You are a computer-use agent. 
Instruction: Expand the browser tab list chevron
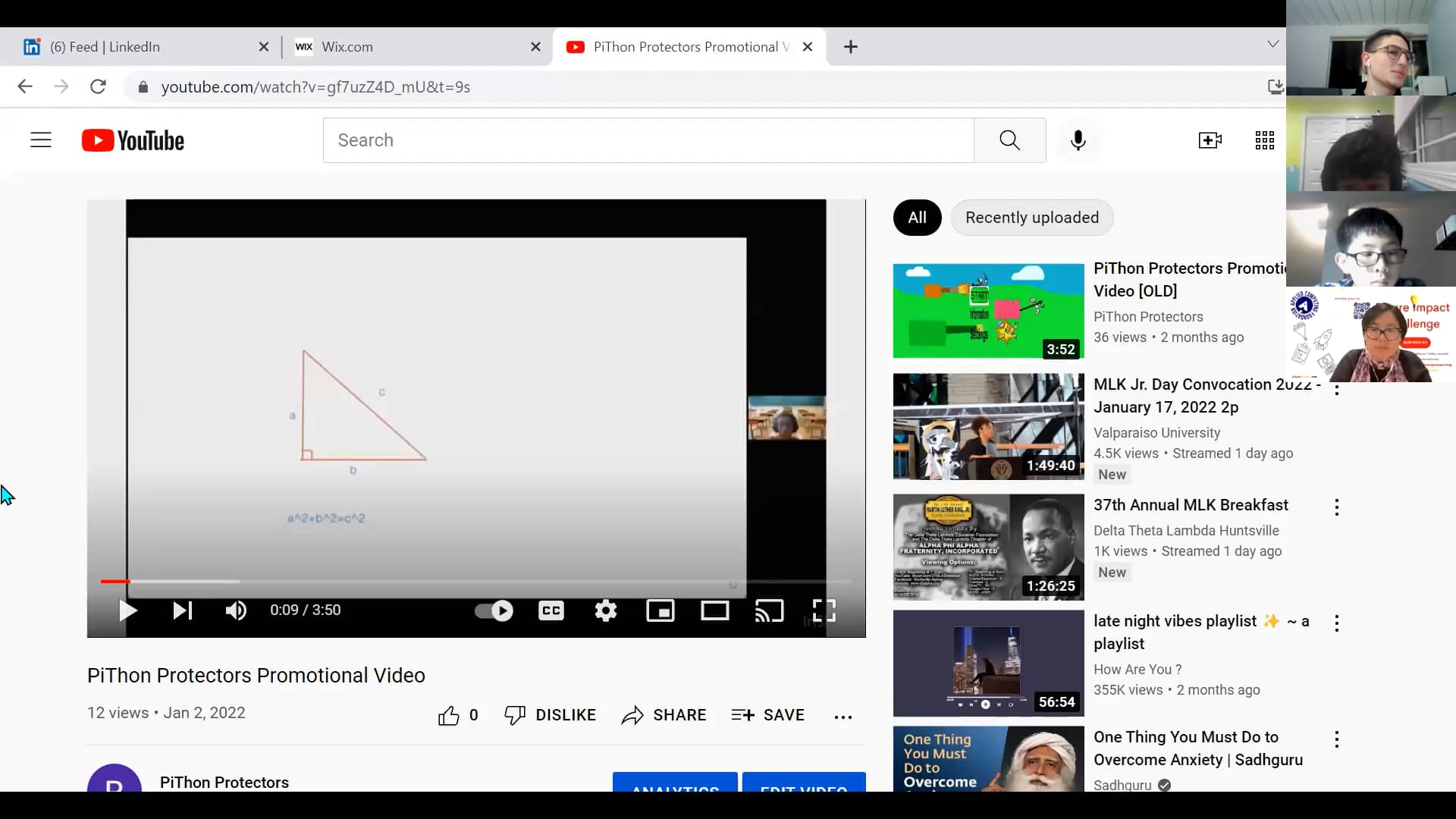point(1272,44)
